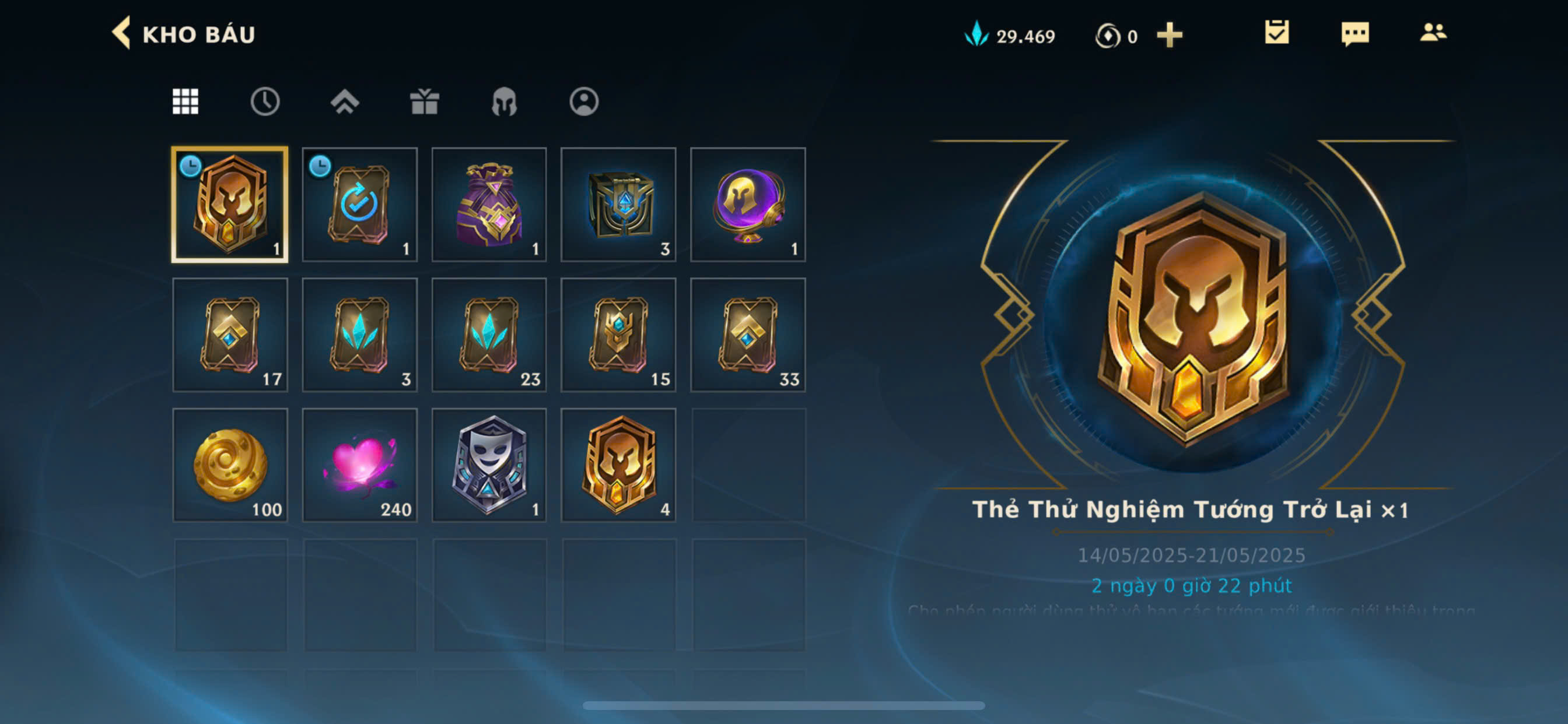
Task: Choose the purple helmet orb item
Action: click(x=748, y=205)
